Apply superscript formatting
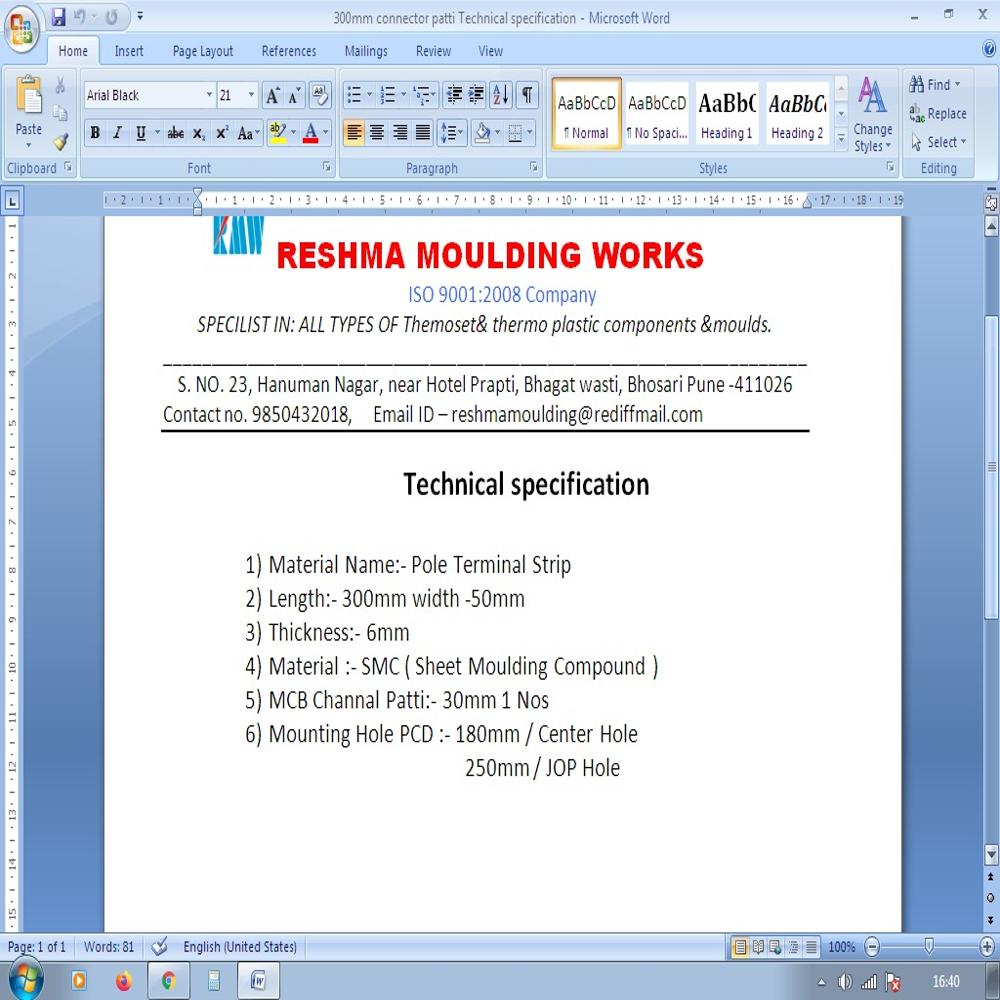Screen dimensions: 1000x1000 221,133
